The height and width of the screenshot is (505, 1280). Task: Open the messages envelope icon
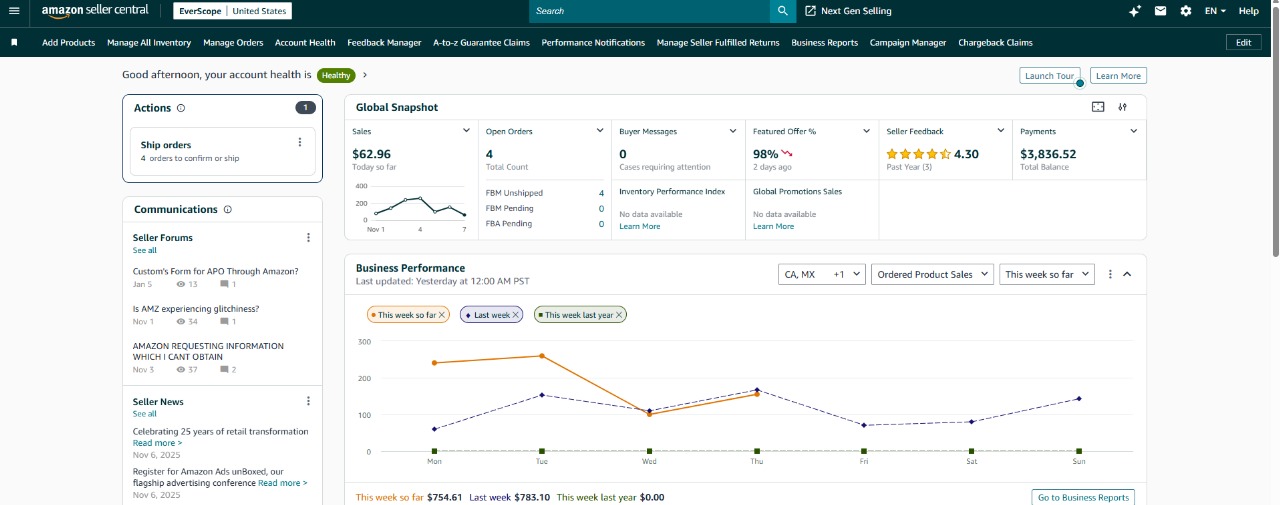(1160, 11)
